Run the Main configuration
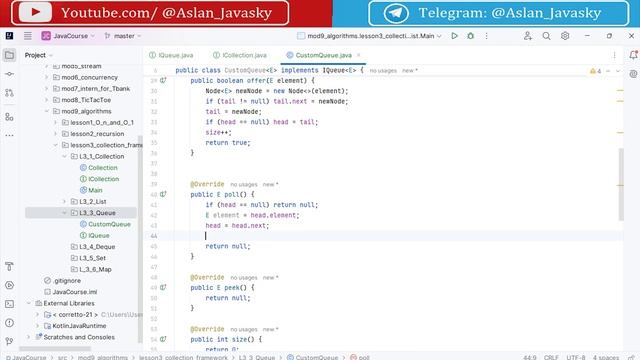640x360 pixels. coord(454,36)
